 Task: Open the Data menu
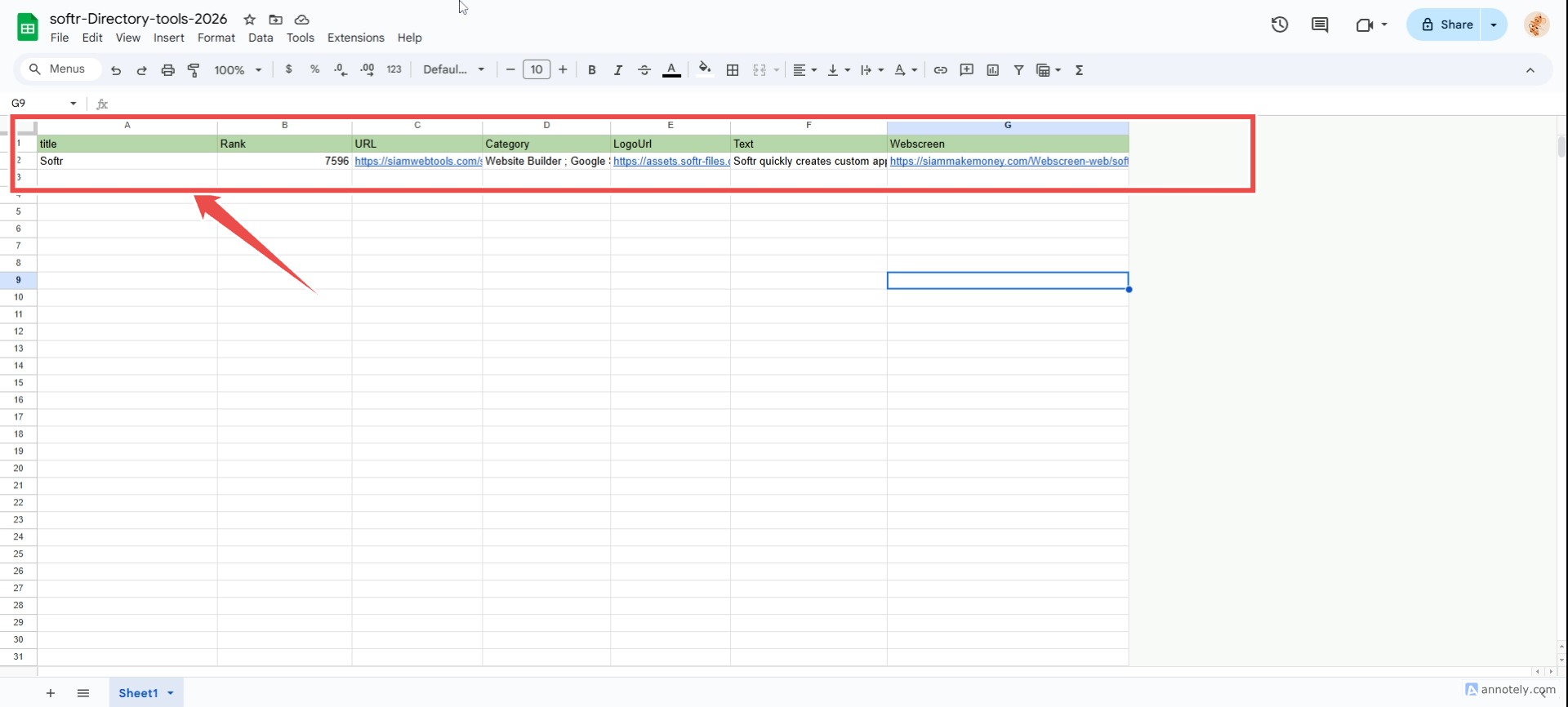tap(261, 38)
